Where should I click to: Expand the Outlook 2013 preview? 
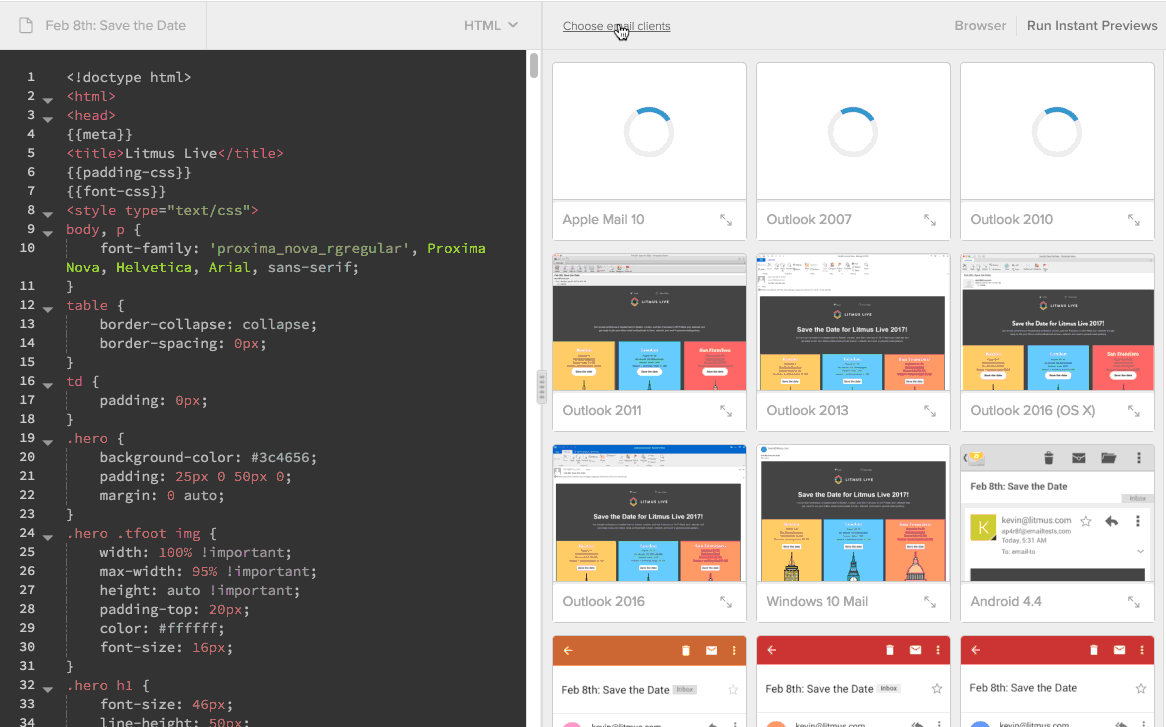[930, 411]
